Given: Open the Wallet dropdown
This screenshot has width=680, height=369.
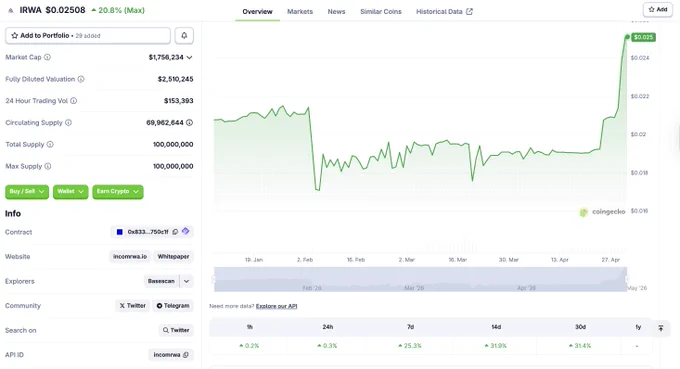Looking at the screenshot, I should (71, 191).
